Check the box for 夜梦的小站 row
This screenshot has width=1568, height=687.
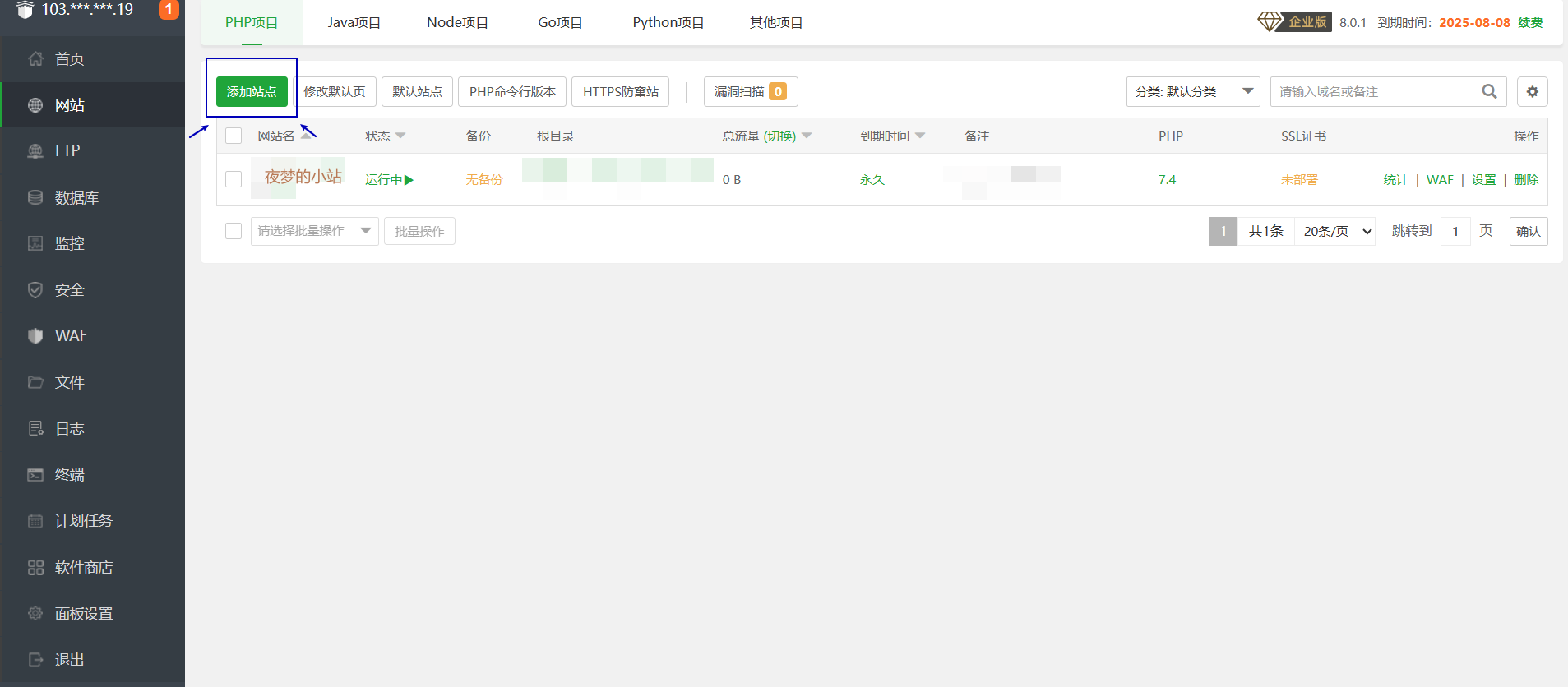tap(234, 180)
